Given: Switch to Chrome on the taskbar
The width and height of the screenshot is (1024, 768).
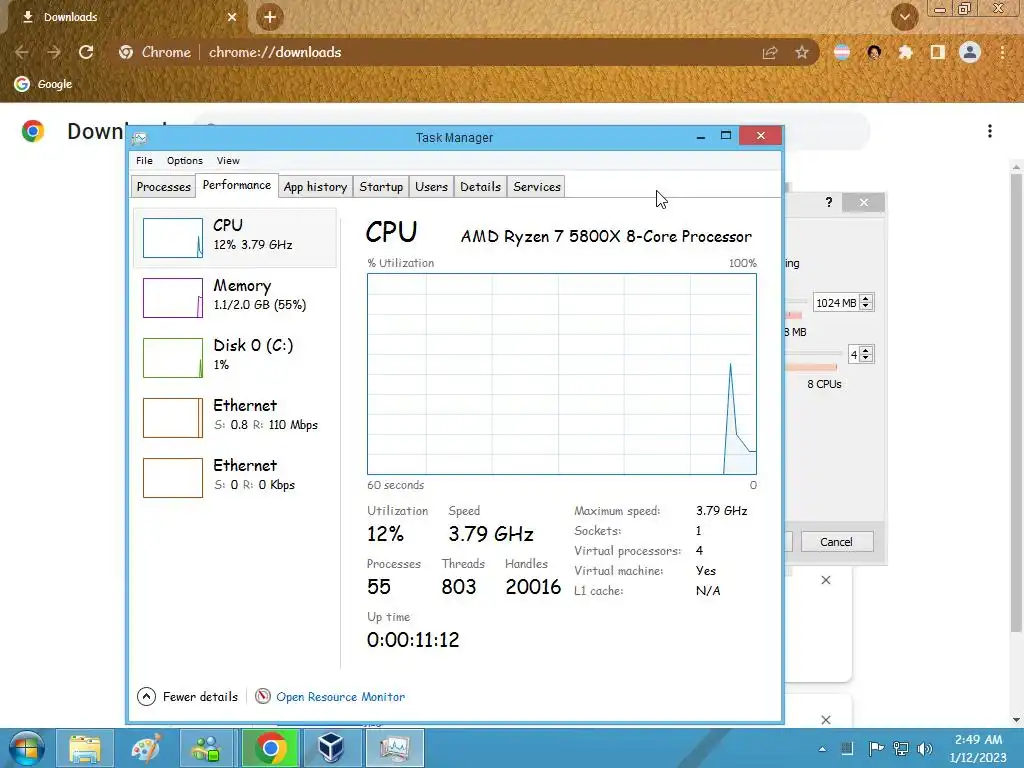Looking at the screenshot, I should pos(270,748).
